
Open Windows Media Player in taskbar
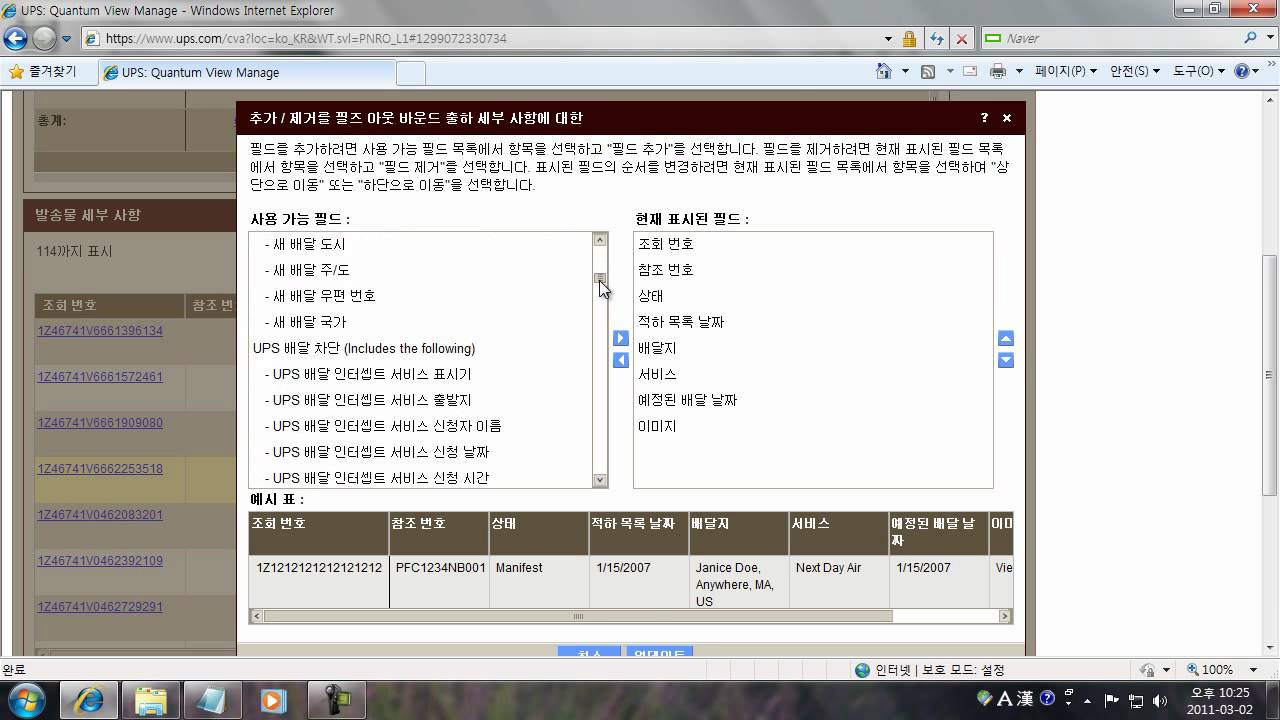tap(273, 700)
